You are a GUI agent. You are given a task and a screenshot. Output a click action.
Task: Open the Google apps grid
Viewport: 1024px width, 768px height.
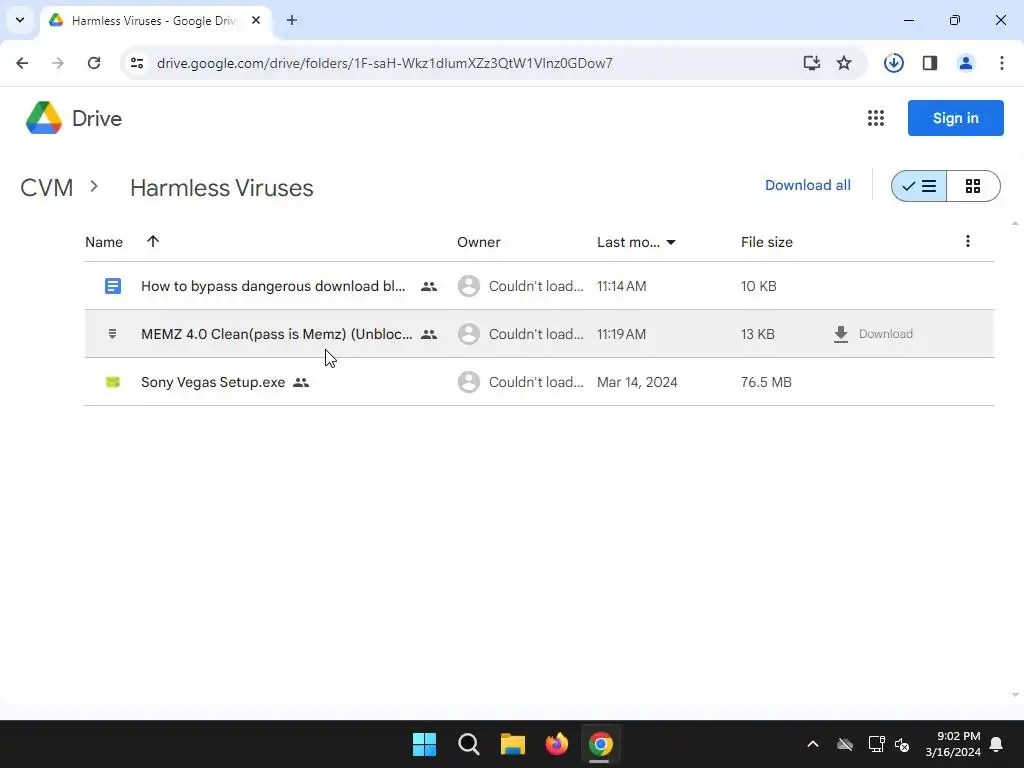(876, 118)
